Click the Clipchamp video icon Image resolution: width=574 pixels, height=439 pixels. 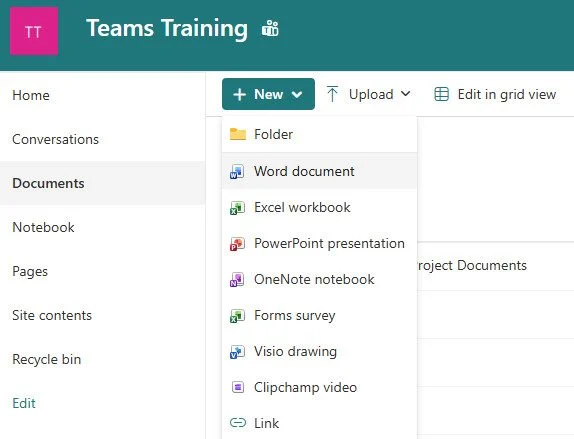[238, 387]
